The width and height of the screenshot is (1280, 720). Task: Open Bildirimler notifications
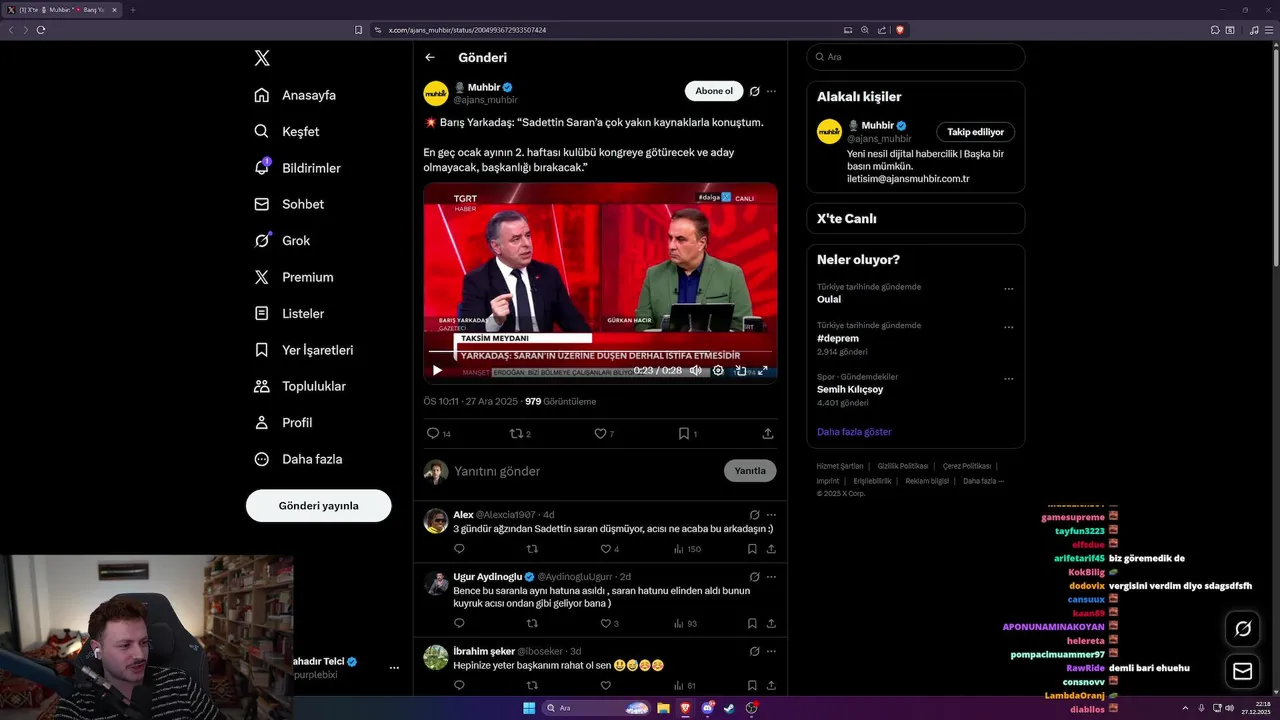pos(297,168)
